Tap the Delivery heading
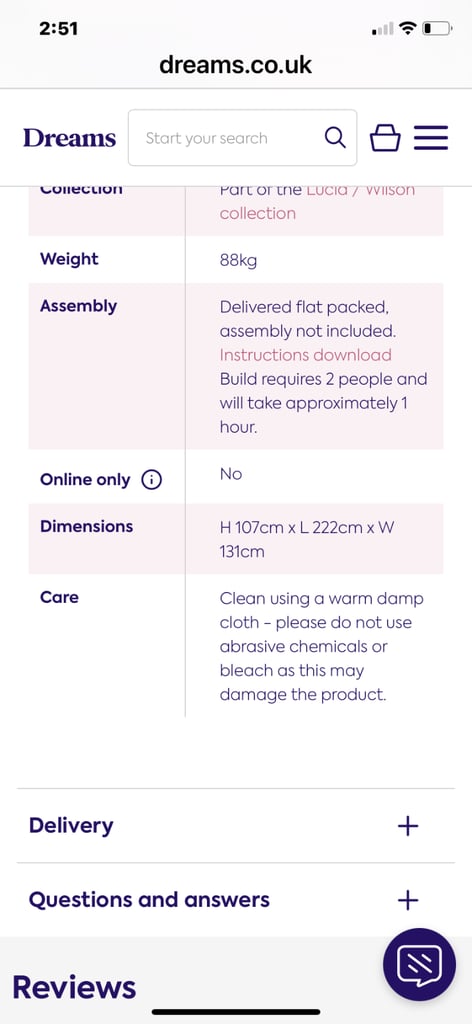The height and width of the screenshot is (1024, 472). click(x=71, y=825)
